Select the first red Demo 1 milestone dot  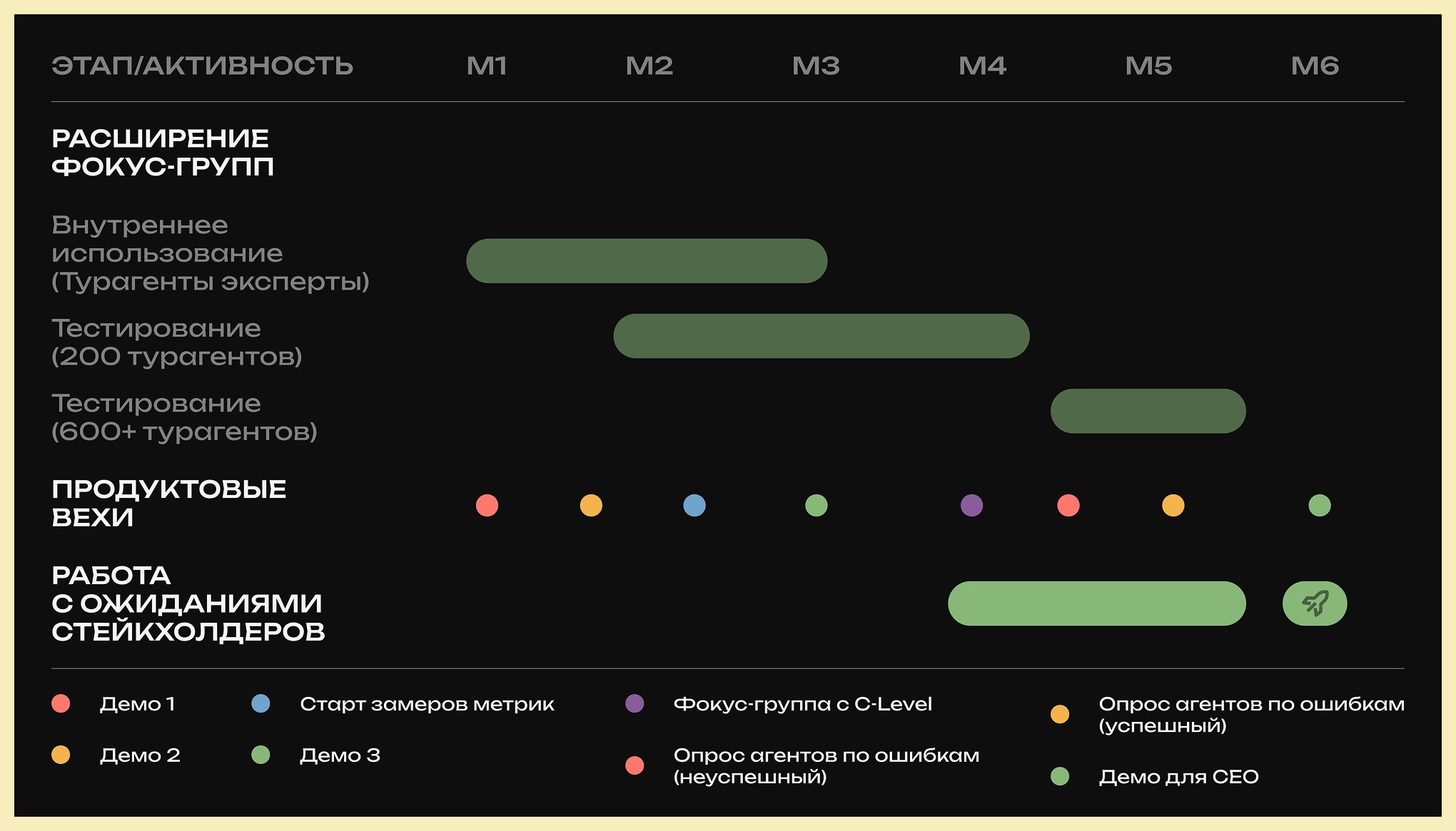pyautogui.click(x=487, y=506)
